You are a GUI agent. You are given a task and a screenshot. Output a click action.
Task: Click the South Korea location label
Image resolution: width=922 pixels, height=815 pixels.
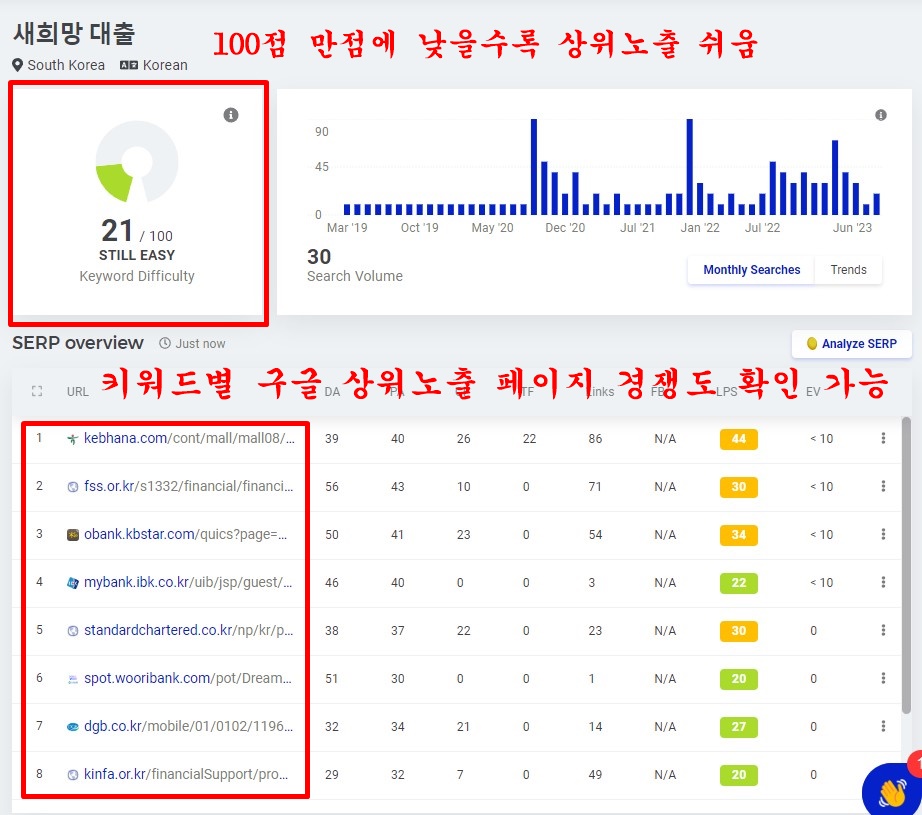coord(66,65)
